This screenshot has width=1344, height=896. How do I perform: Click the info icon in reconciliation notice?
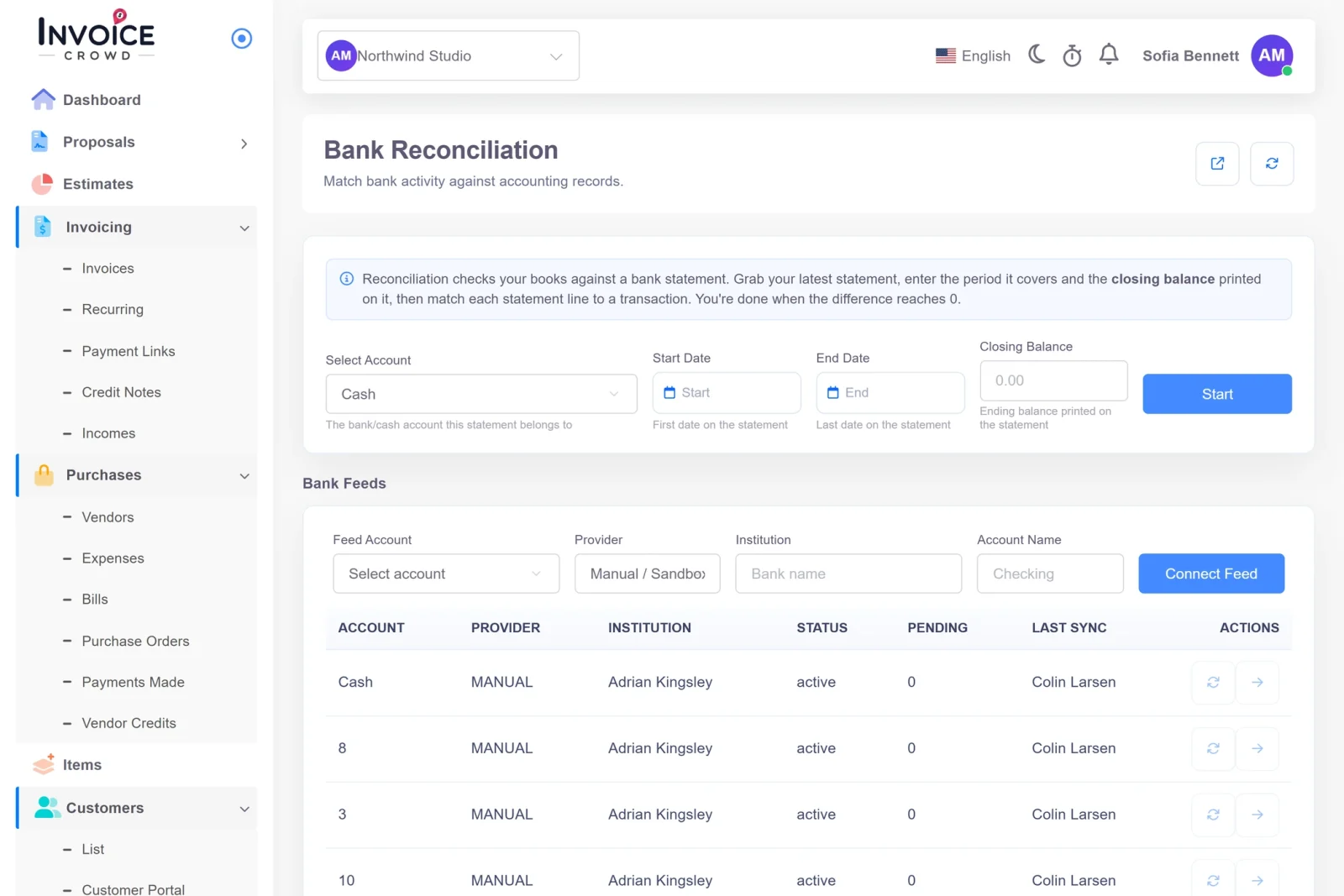(x=346, y=279)
